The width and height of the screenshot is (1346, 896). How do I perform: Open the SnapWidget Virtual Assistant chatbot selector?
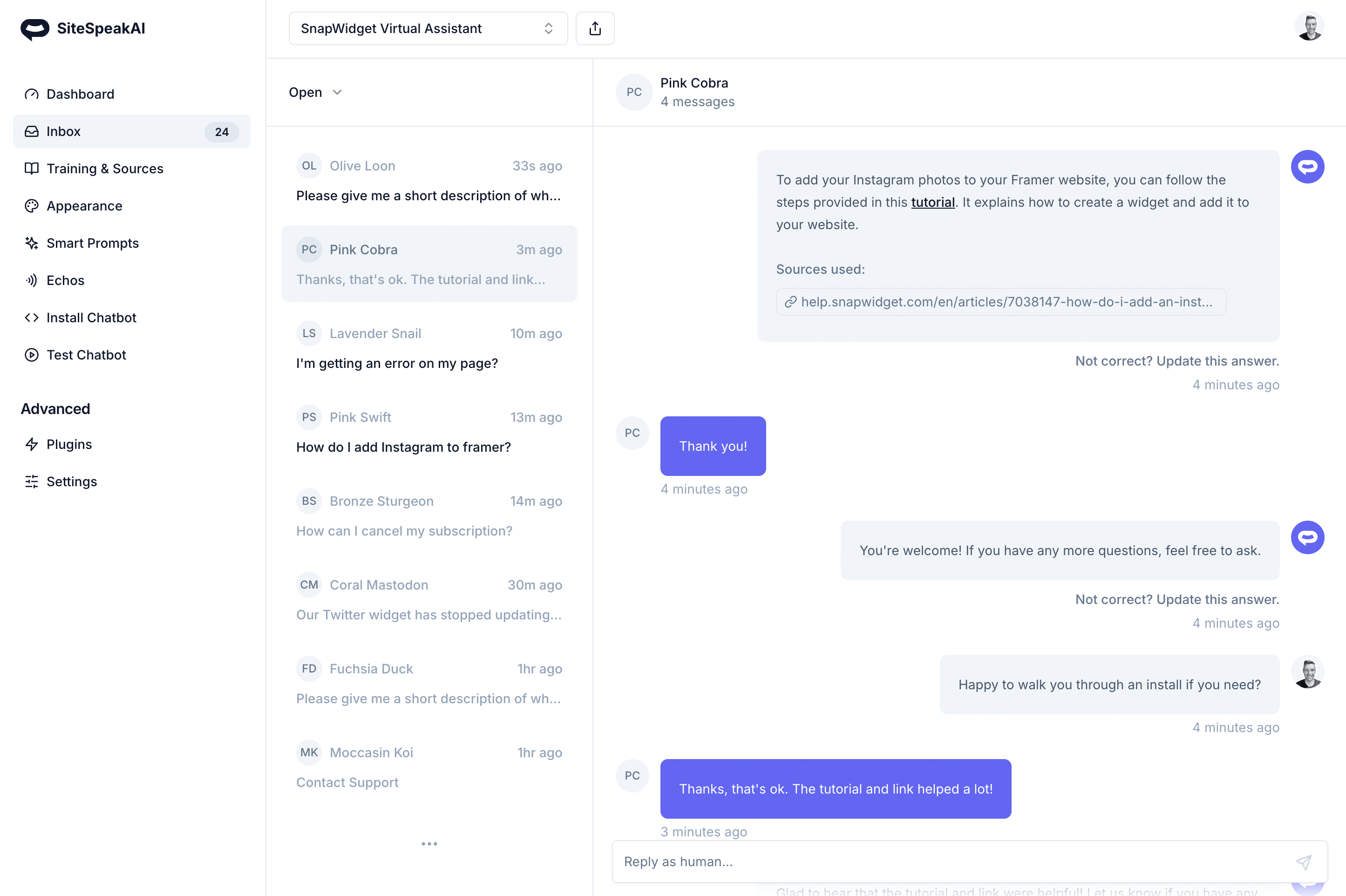click(x=428, y=28)
